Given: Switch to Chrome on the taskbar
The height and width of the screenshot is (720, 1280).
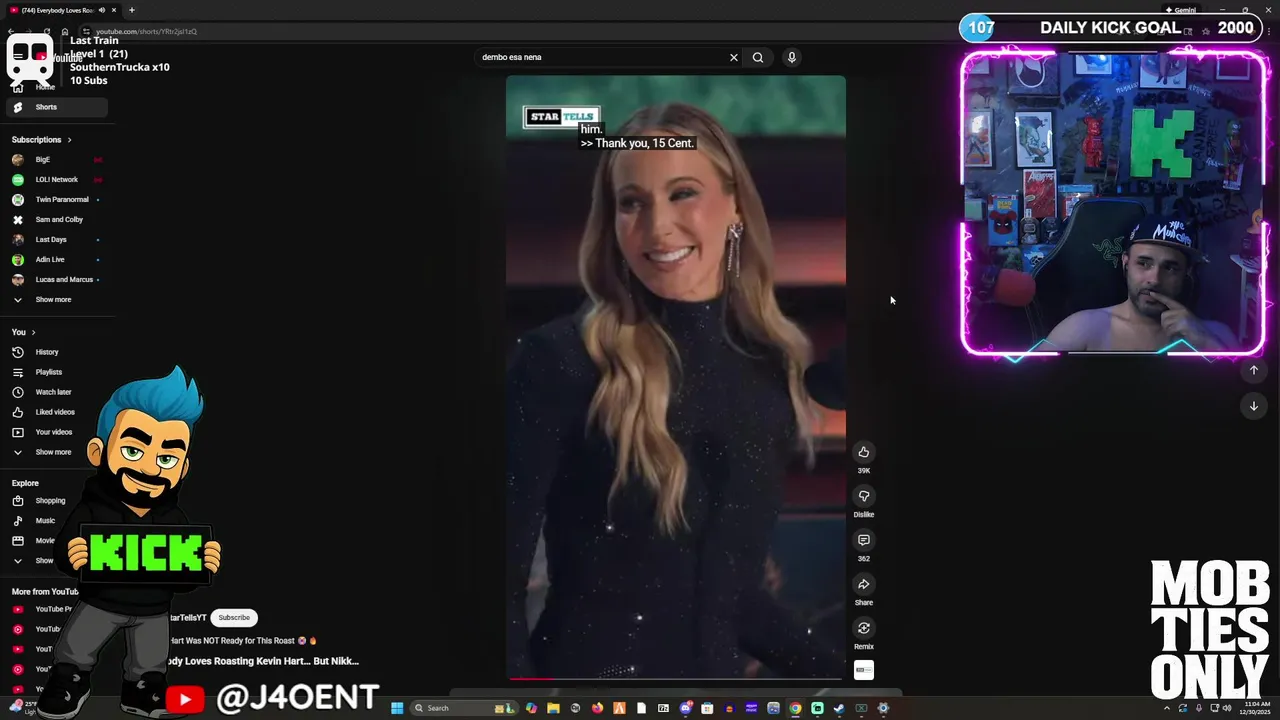Looking at the screenshot, I should (x=795, y=708).
